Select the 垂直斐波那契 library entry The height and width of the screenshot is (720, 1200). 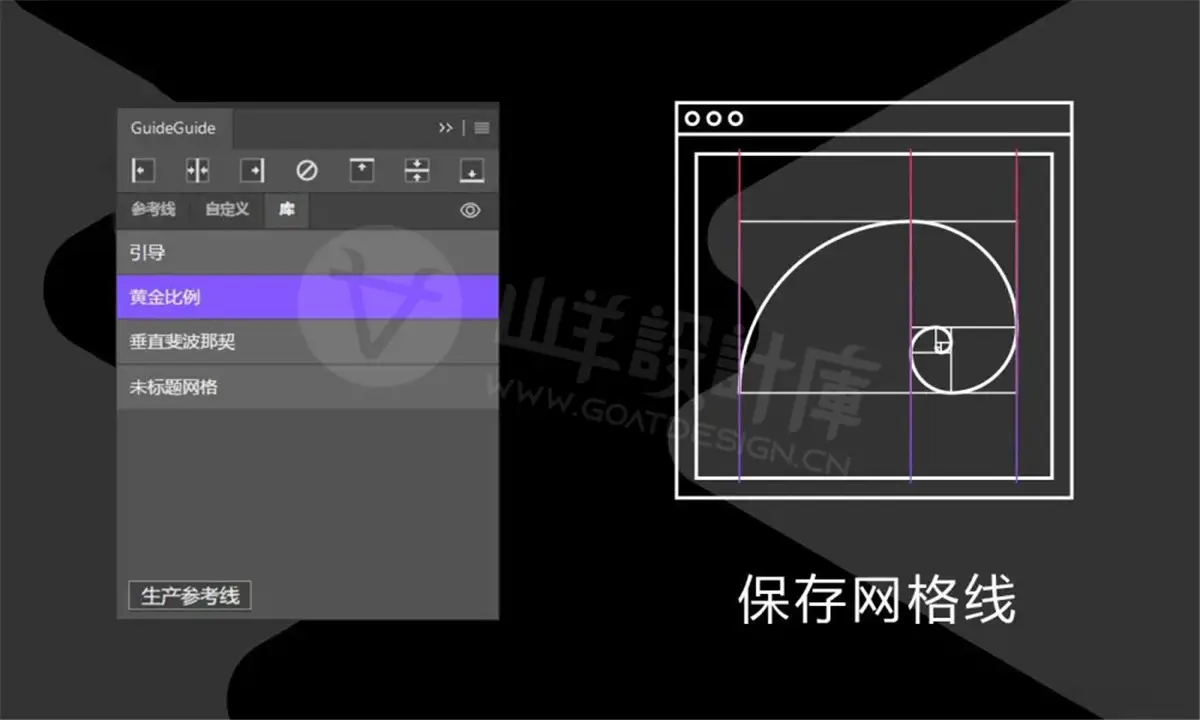click(308, 342)
